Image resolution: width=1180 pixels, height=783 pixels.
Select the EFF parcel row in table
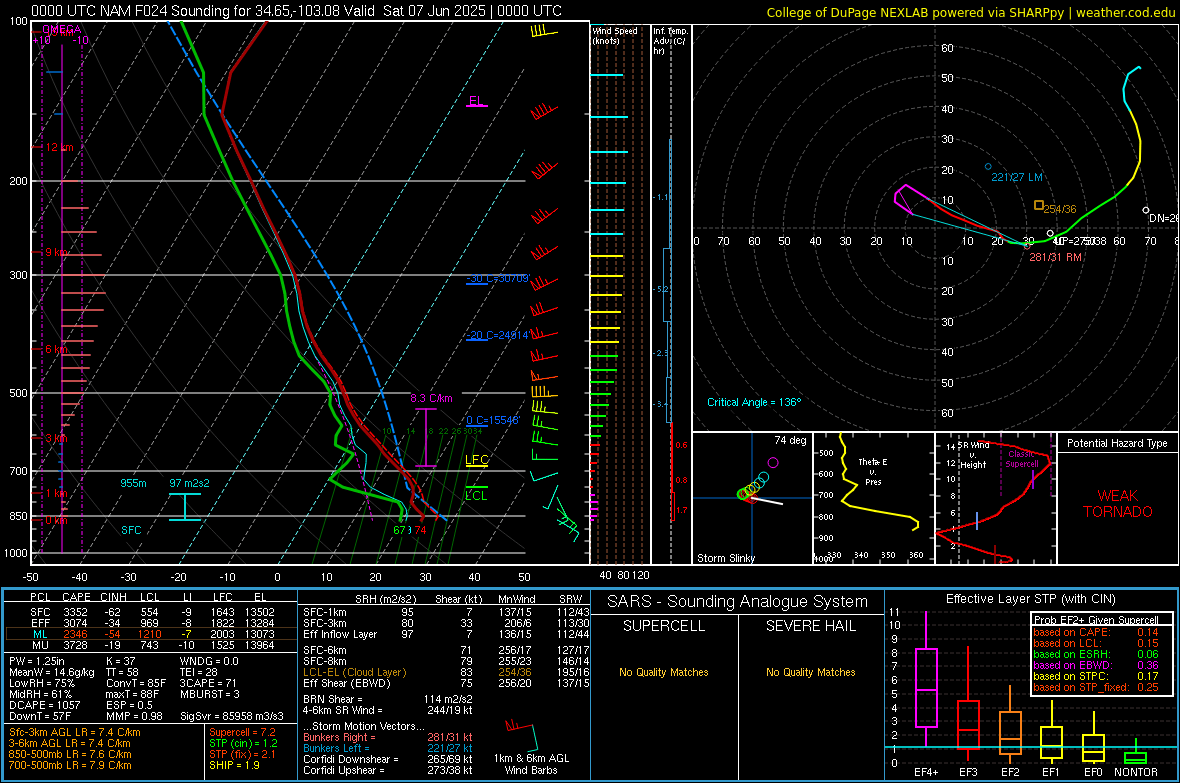pos(151,623)
